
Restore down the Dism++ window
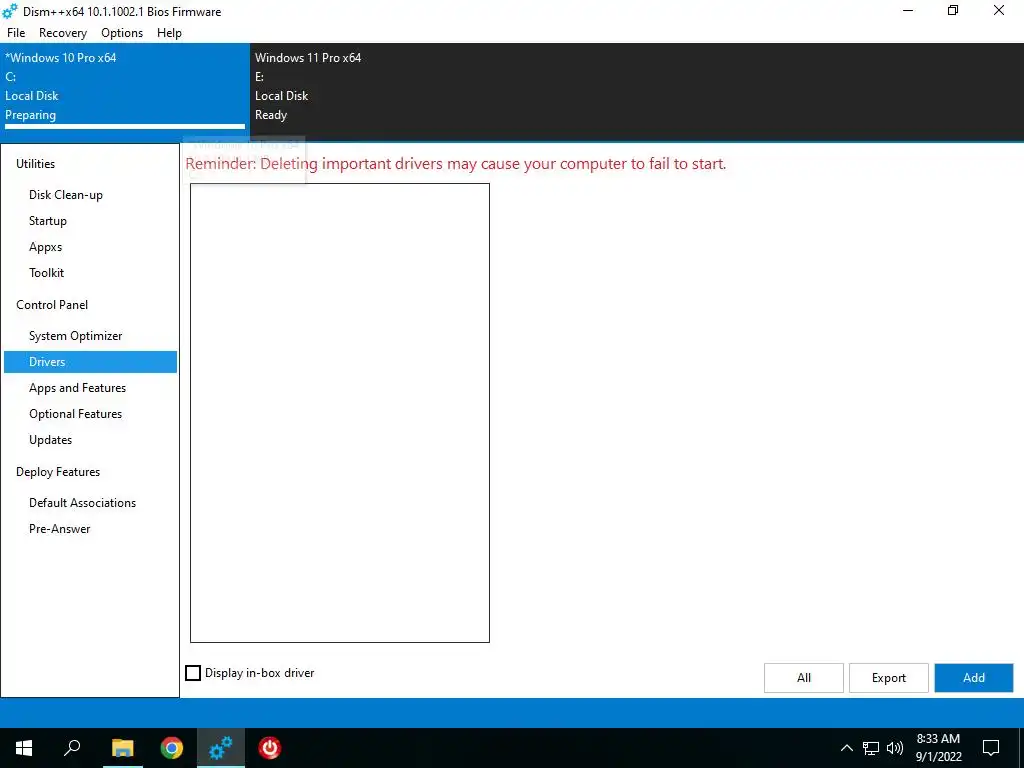(953, 10)
